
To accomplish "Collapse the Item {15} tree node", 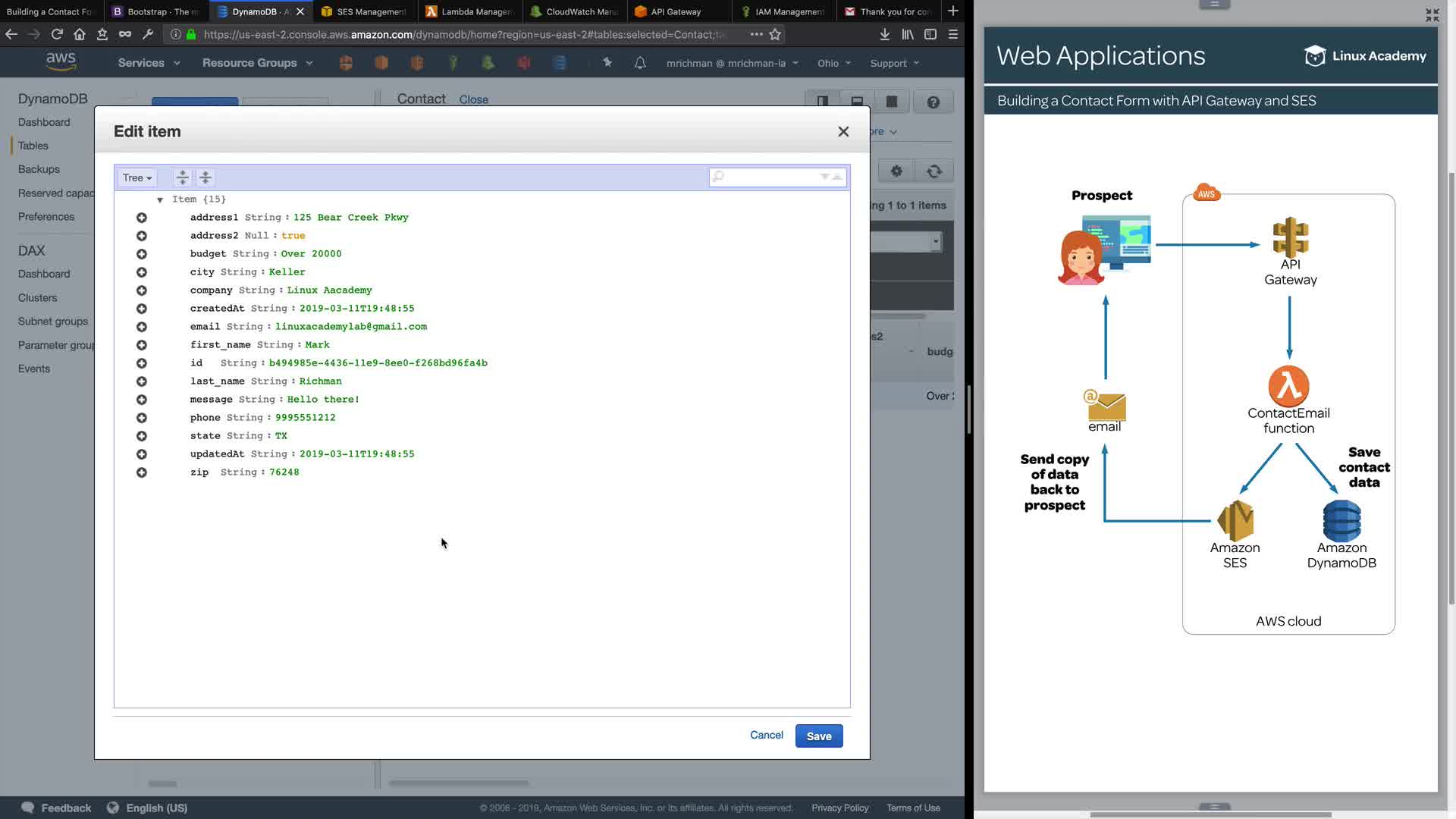I will (160, 199).
